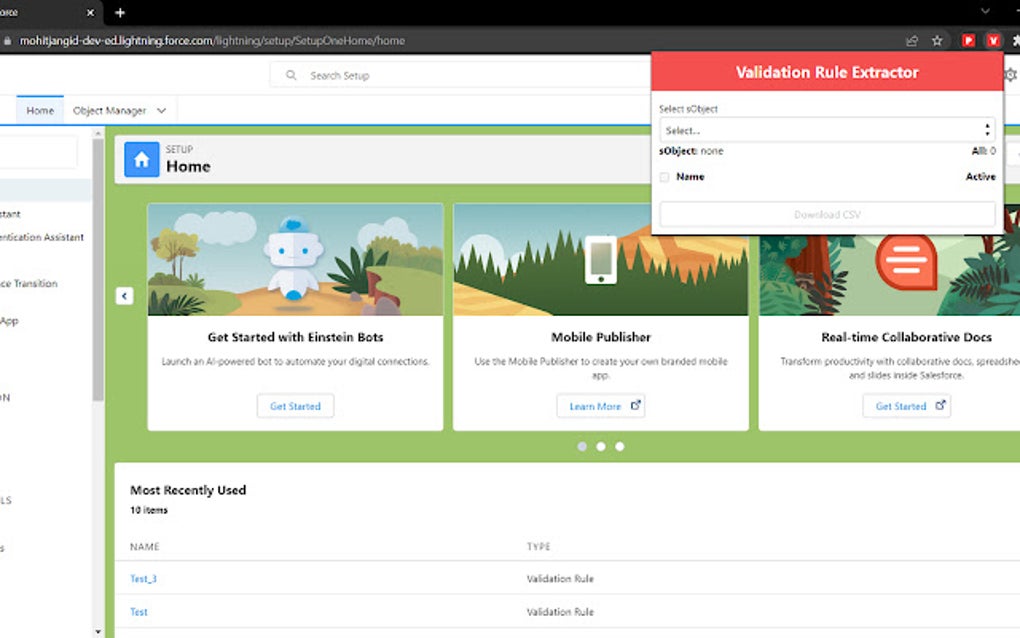This screenshot has width=1020, height=638.
Task: Click the Most Recently Used heading
Action: pyautogui.click(x=188, y=490)
